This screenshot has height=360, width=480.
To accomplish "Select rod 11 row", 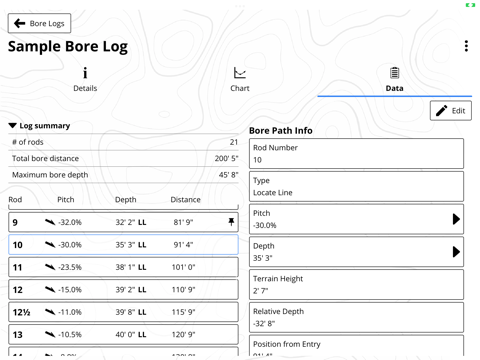I will (123, 267).
